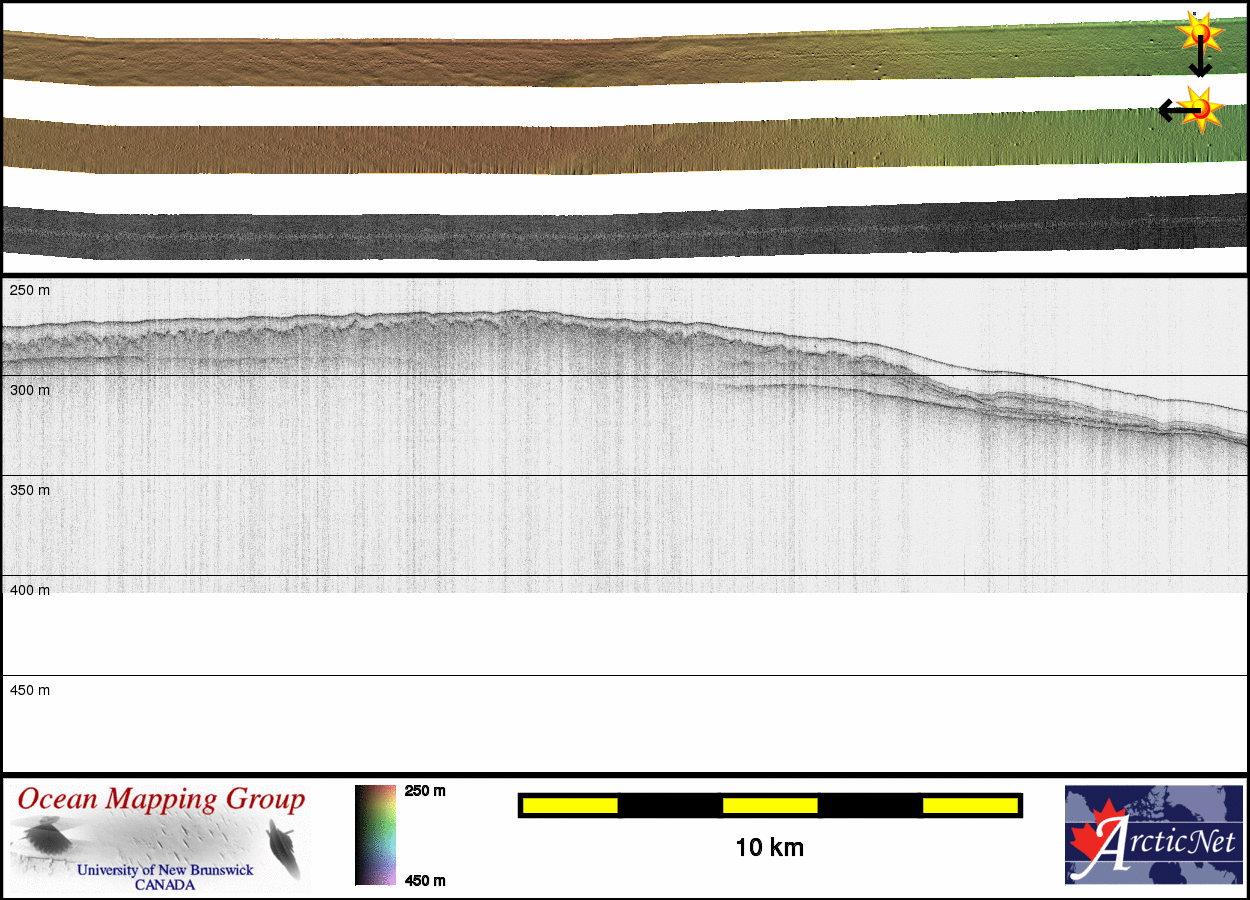Screen dimensions: 1250x900
Task: Click the 450 m color legend label
Action: (425, 880)
